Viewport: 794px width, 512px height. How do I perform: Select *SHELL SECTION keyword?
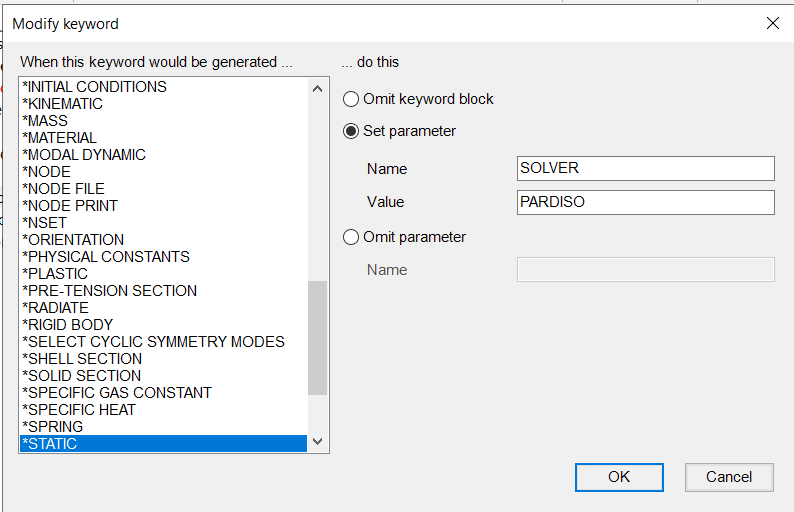[x=82, y=359]
